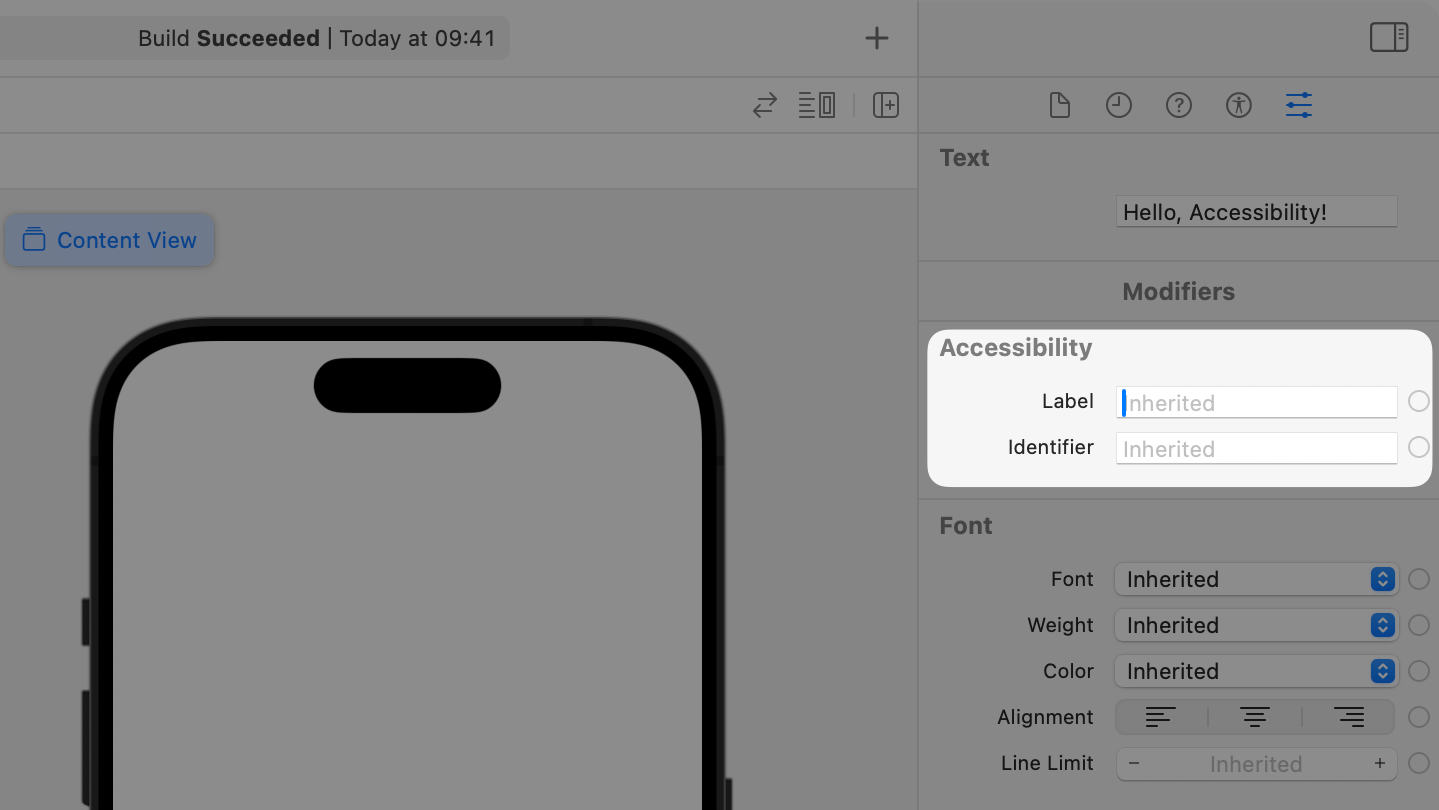This screenshot has width=1439, height=810.
Task: Click the plus Library button
Action: [877, 38]
